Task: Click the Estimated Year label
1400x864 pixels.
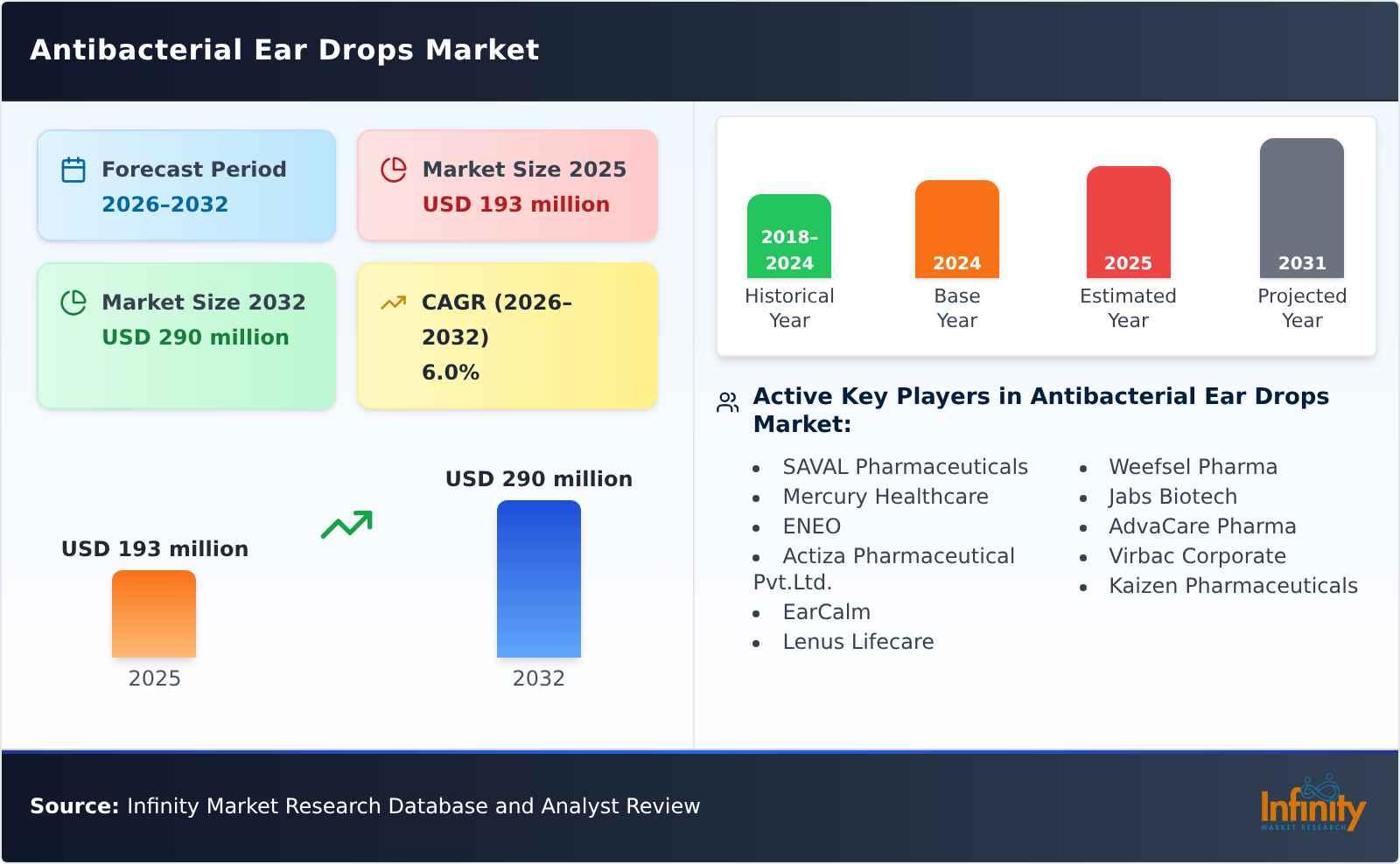Action: click(x=1129, y=308)
